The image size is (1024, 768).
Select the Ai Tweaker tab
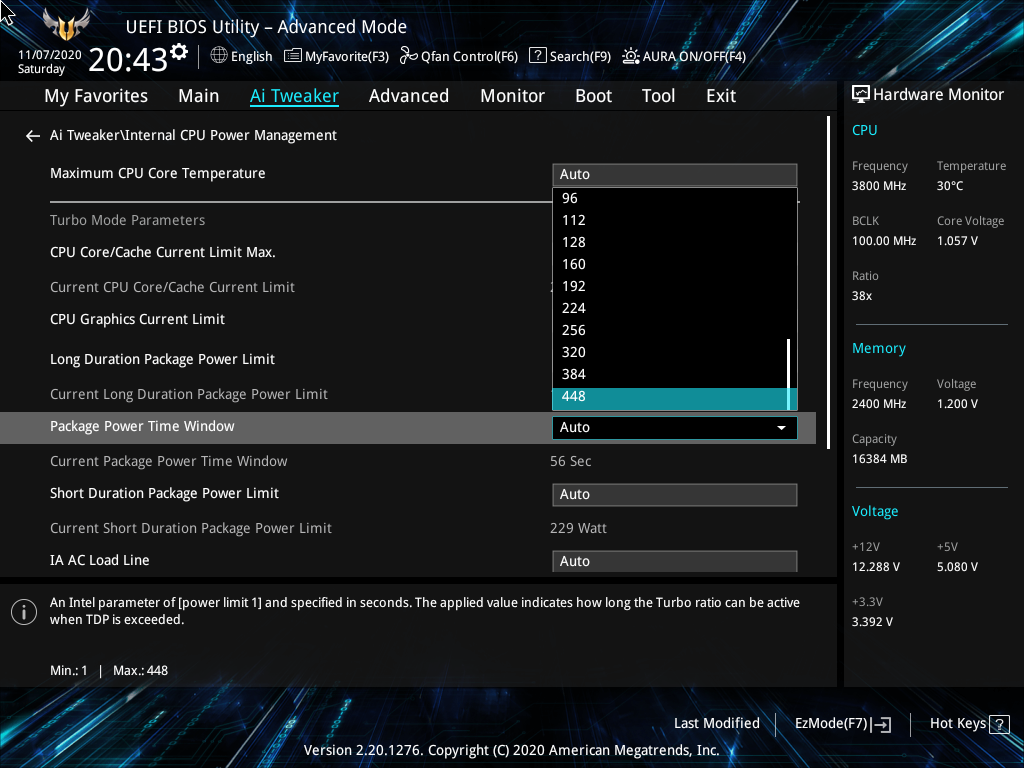point(294,96)
